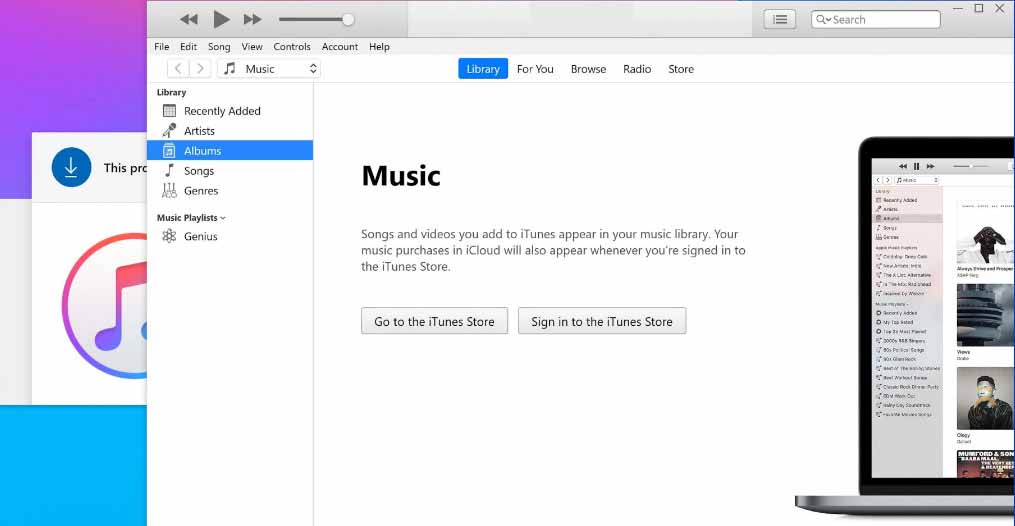
Task: Switch to the Browse tab
Action: [588, 69]
